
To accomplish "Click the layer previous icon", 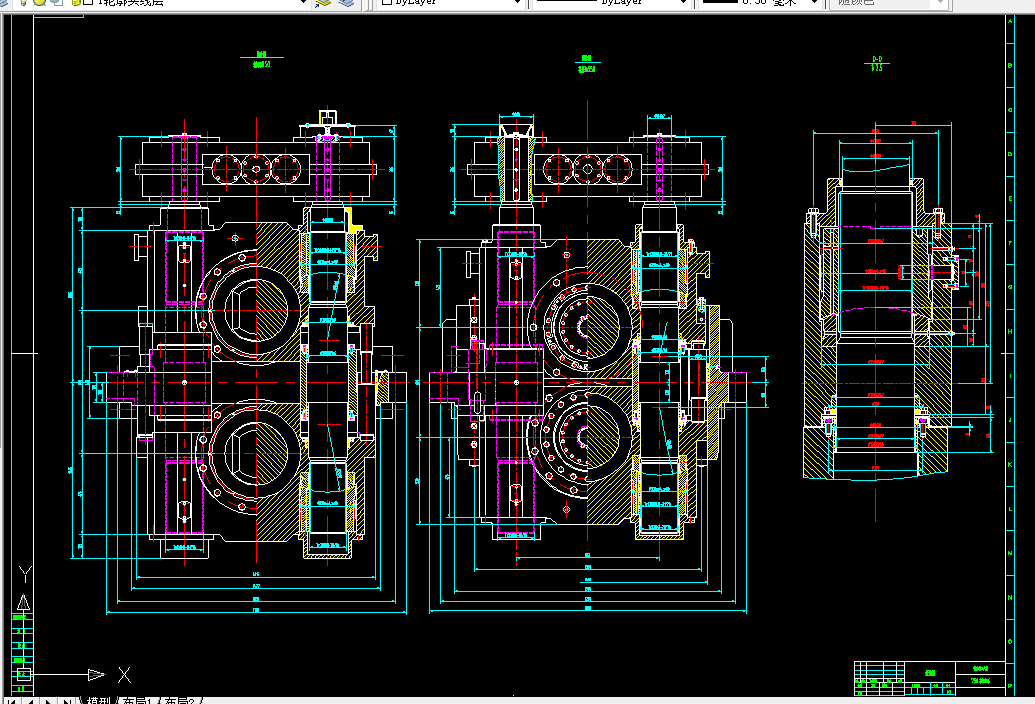I will (x=346, y=3).
